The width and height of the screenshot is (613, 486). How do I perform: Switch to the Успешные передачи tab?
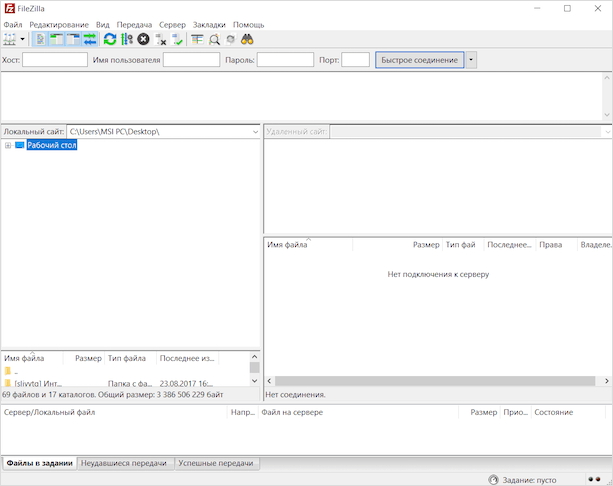(x=217, y=464)
